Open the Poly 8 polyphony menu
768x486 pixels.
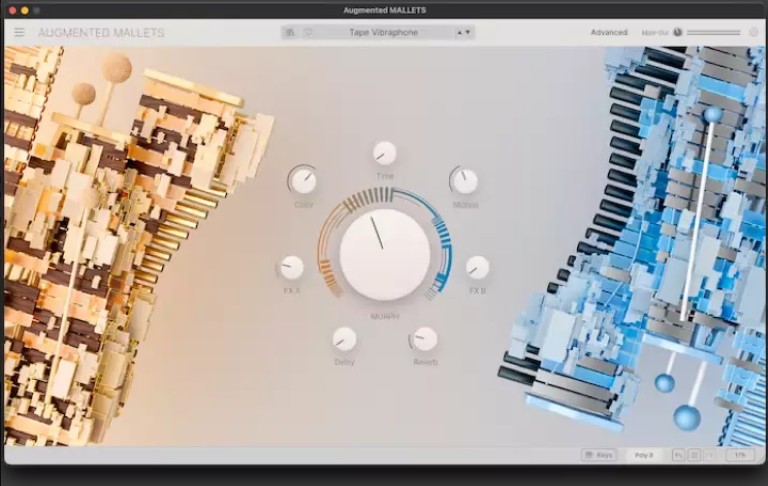click(x=644, y=455)
